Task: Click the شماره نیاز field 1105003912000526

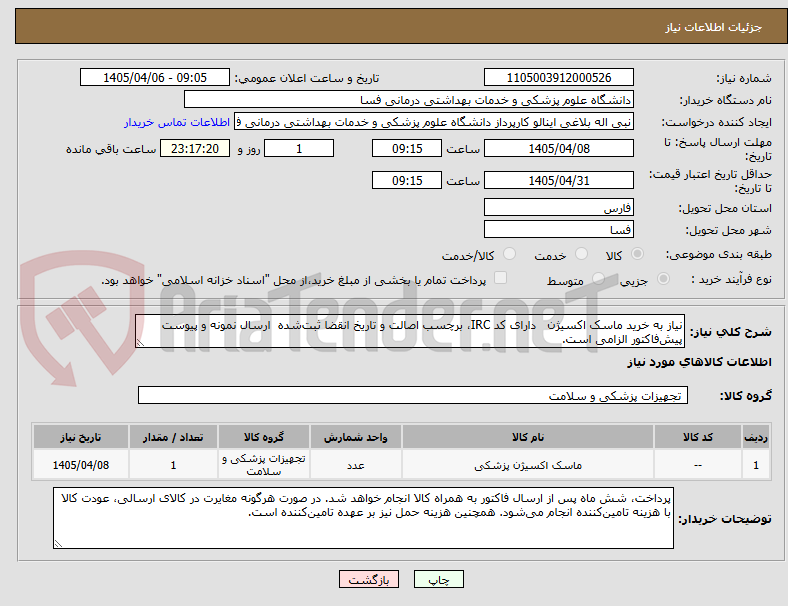Action: pyautogui.click(x=559, y=77)
